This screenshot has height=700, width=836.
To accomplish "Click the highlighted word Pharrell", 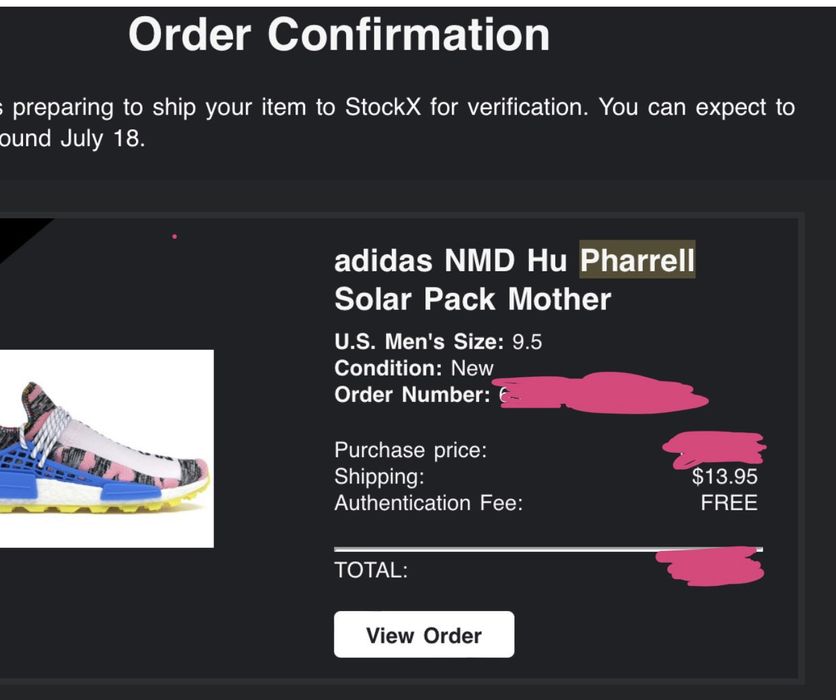I will [x=637, y=261].
